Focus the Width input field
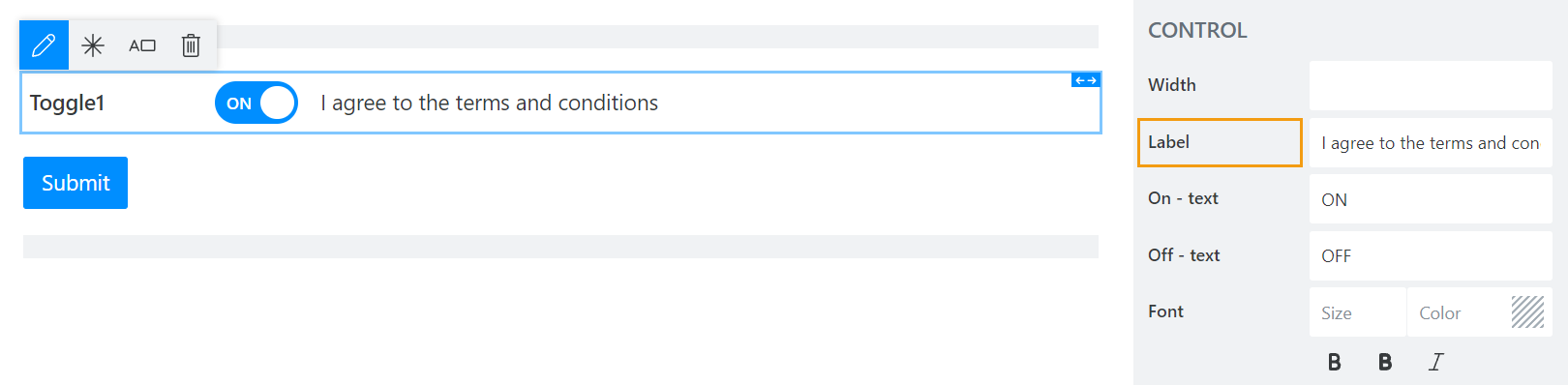Screen dimensions: 1568x385 click(1431, 85)
